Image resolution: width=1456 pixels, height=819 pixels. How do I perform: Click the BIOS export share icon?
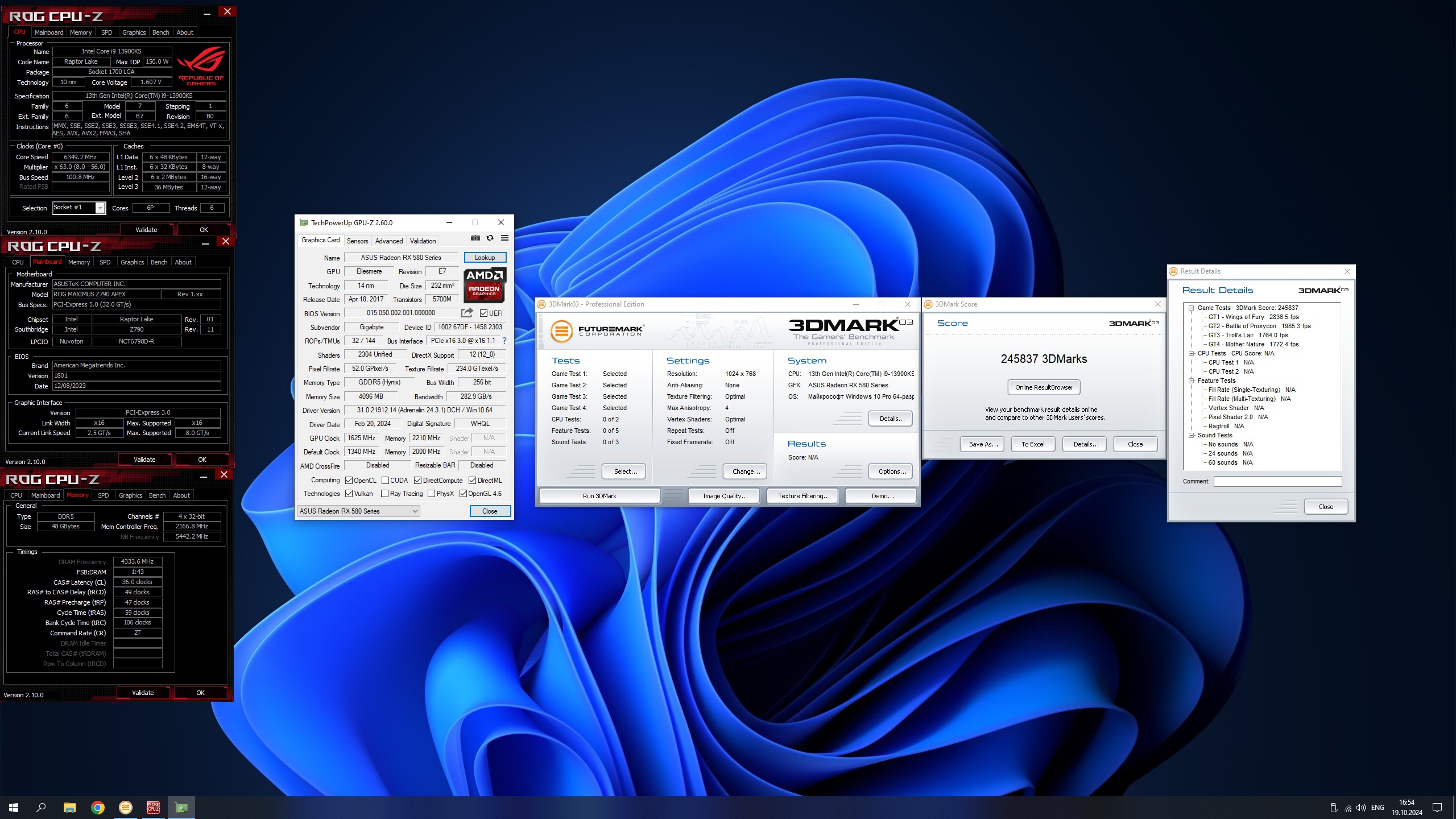(467, 313)
